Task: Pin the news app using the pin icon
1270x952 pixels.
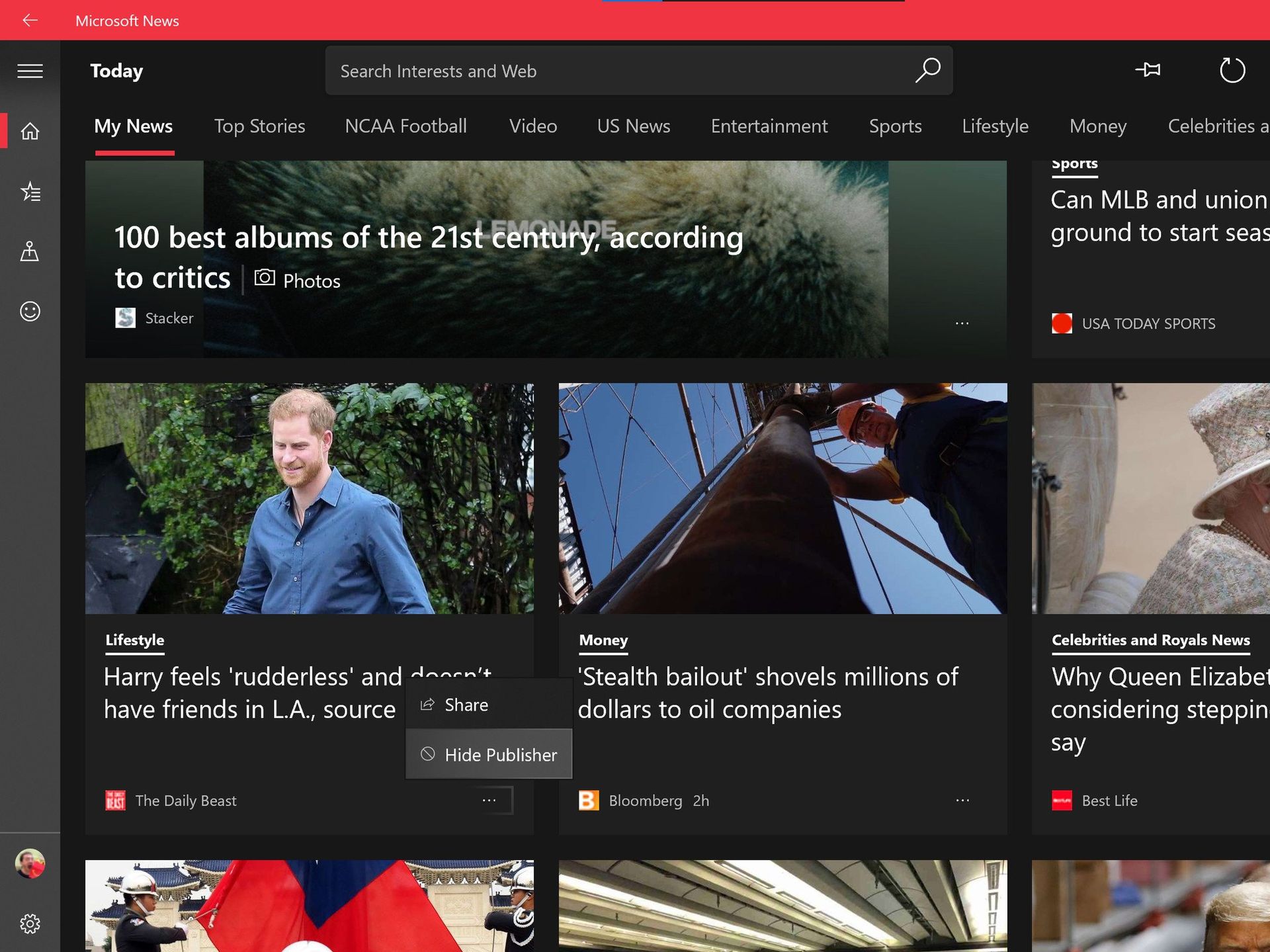Action: 1149,69
